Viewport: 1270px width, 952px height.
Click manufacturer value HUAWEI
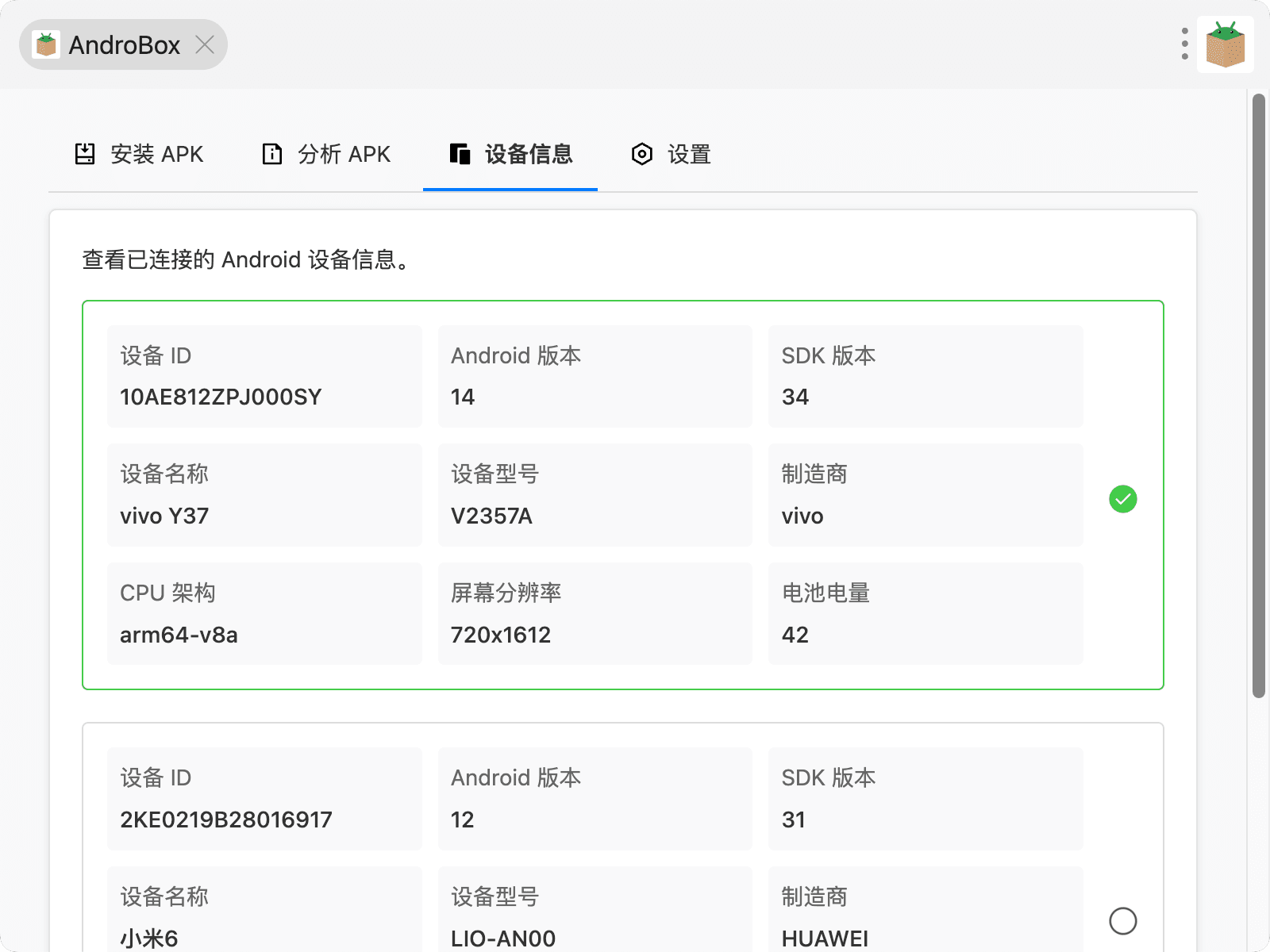click(825, 939)
